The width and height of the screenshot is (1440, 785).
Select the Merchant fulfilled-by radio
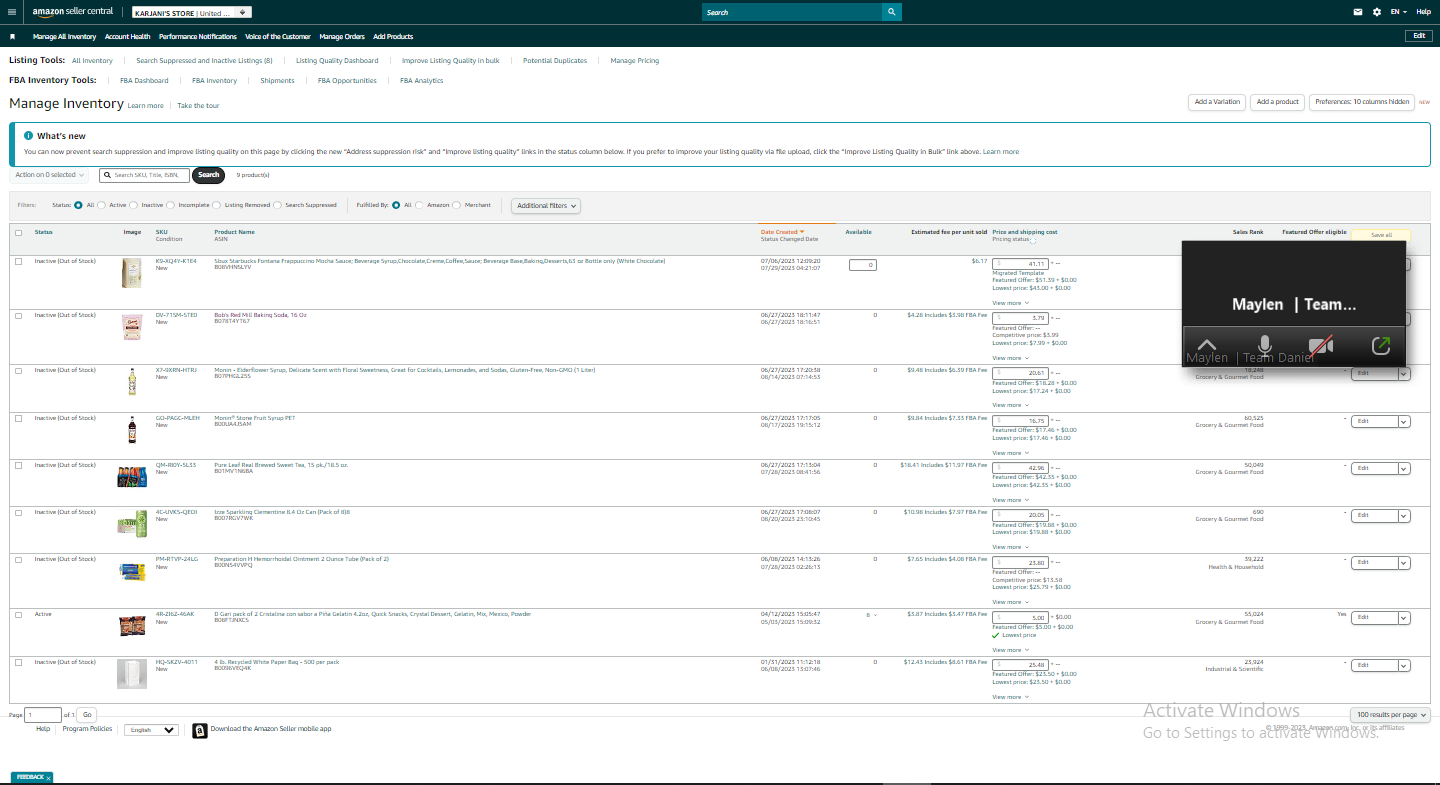tap(457, 205)
